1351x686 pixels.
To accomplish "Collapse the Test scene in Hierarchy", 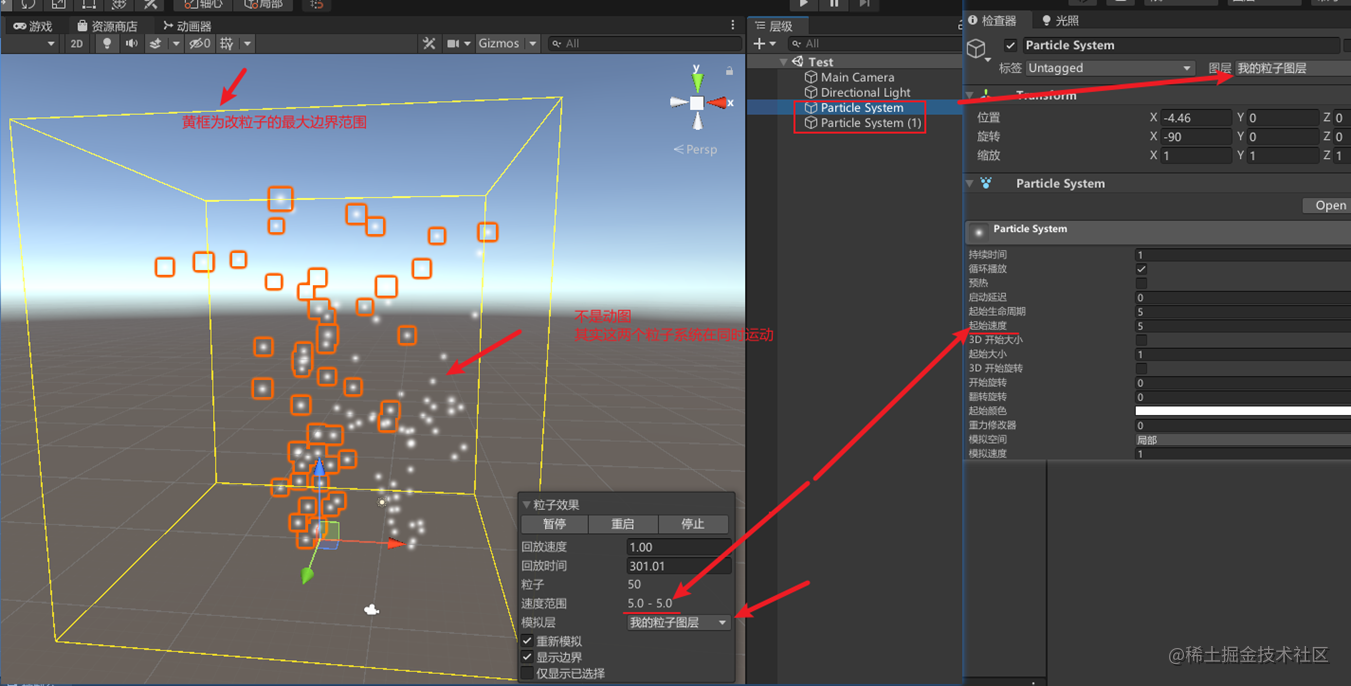I will [x=783, y=62].
